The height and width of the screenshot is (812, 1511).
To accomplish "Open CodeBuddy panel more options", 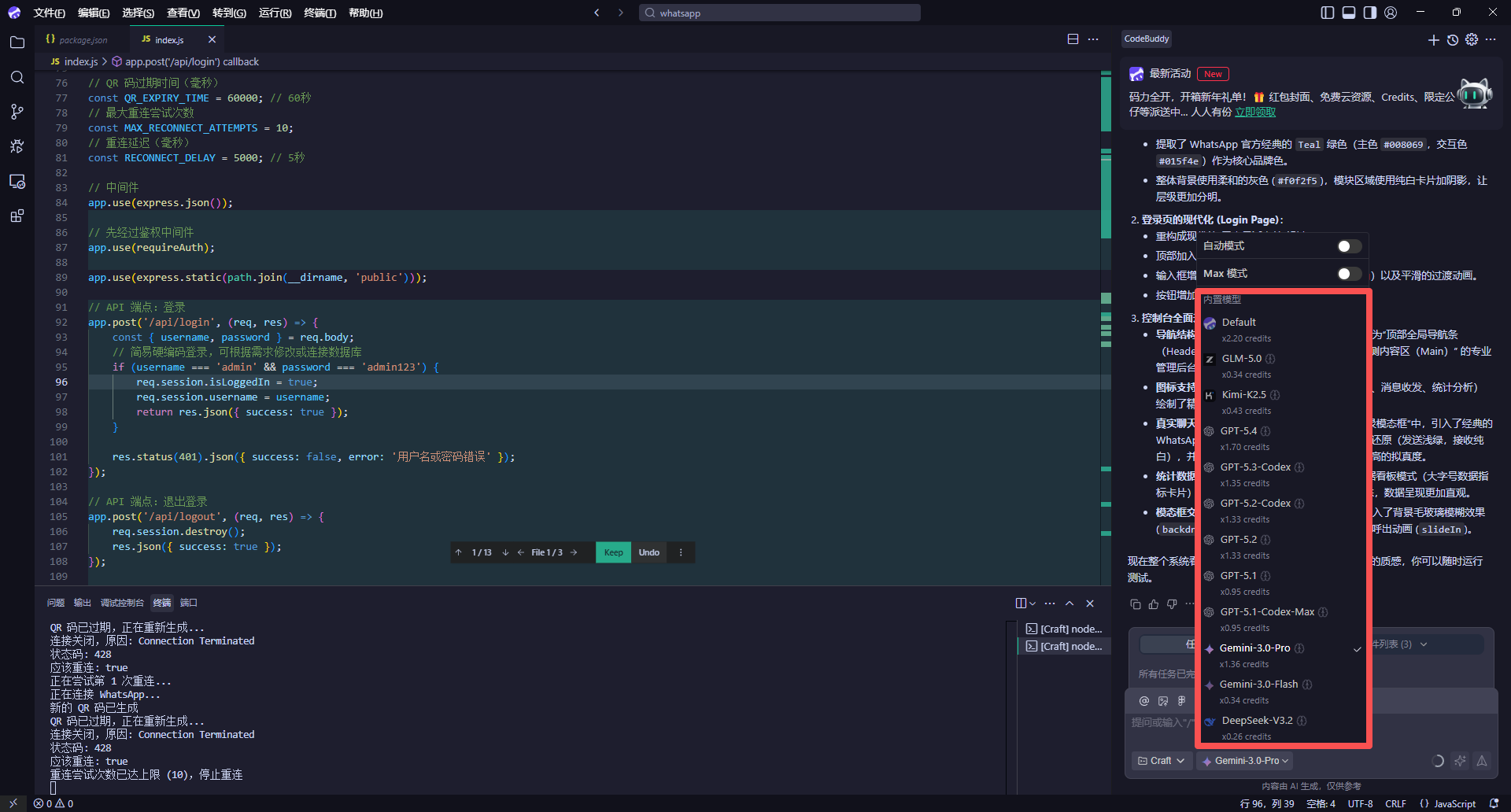I will (1491, 39).
